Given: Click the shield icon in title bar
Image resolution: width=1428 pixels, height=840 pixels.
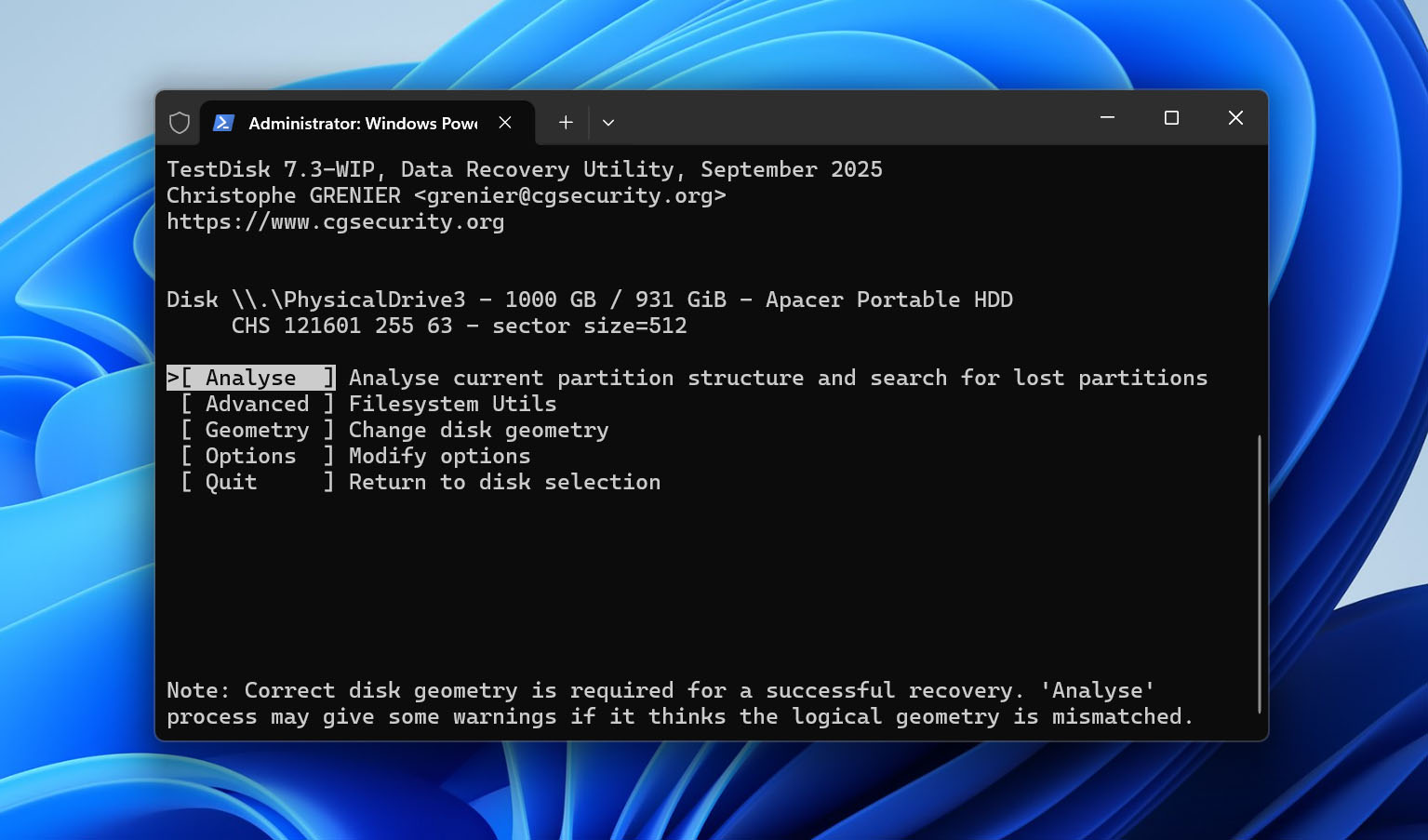Looking at the screenshot, I should coord(180,123).
